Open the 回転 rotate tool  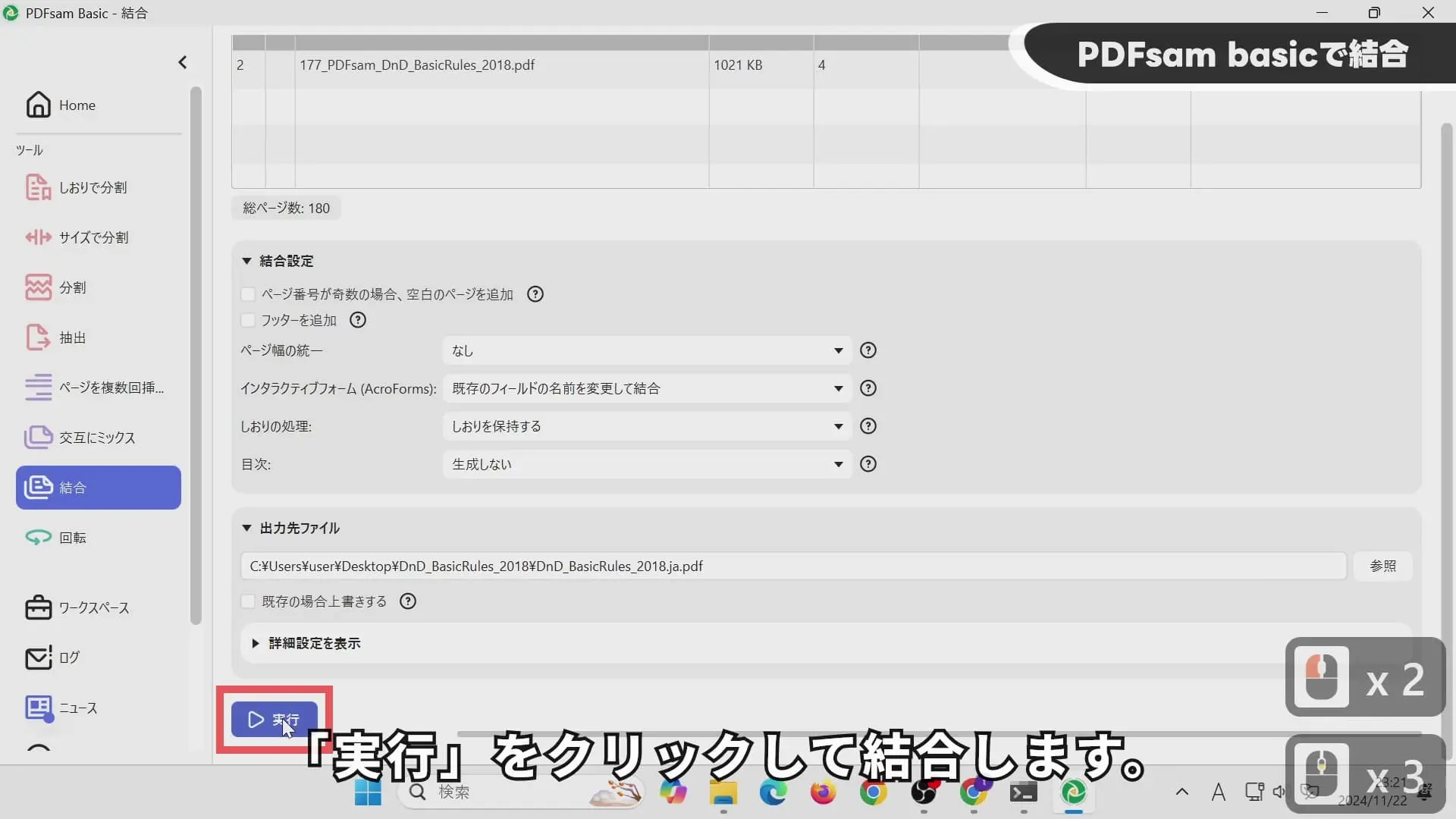coord(74,537)
